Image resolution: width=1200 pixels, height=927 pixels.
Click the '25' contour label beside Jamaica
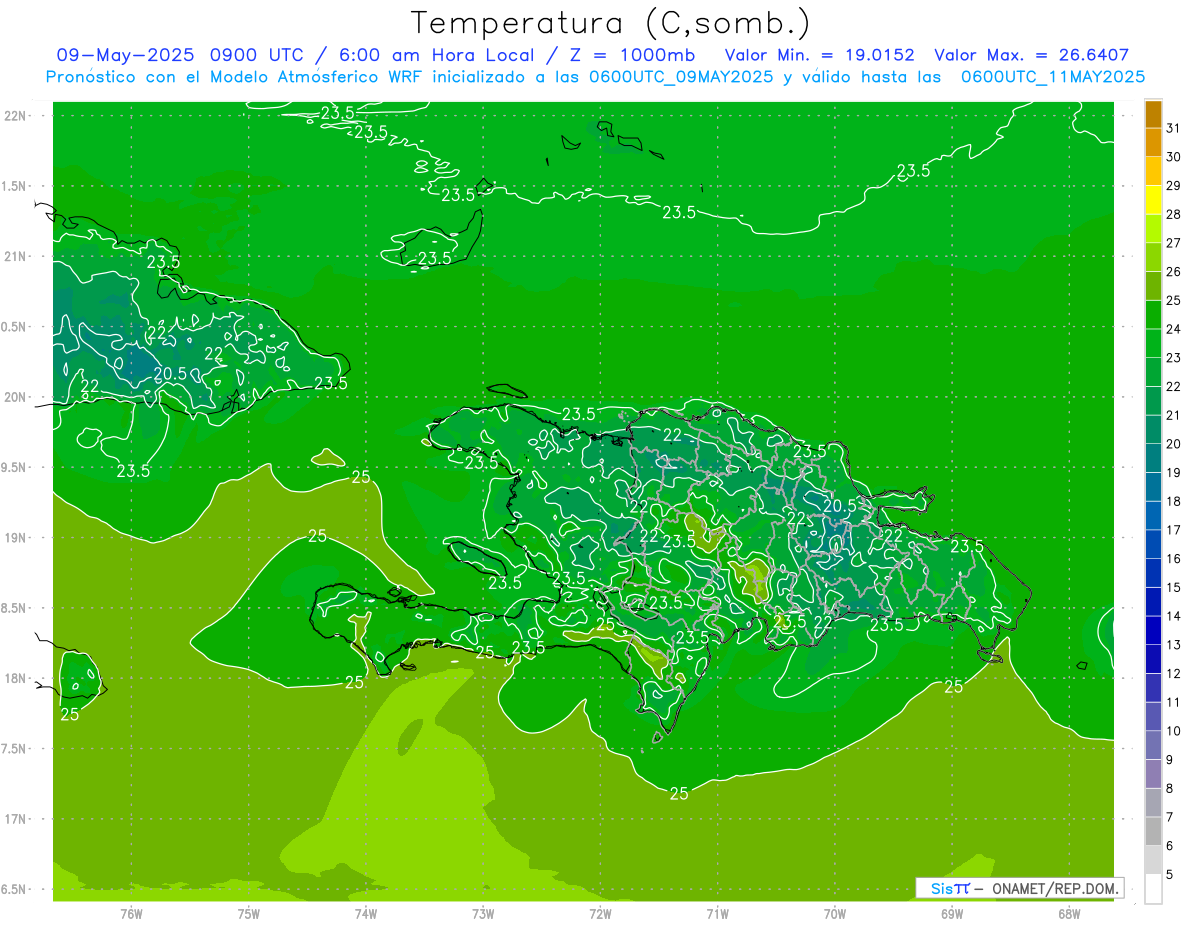click(70, 714)
